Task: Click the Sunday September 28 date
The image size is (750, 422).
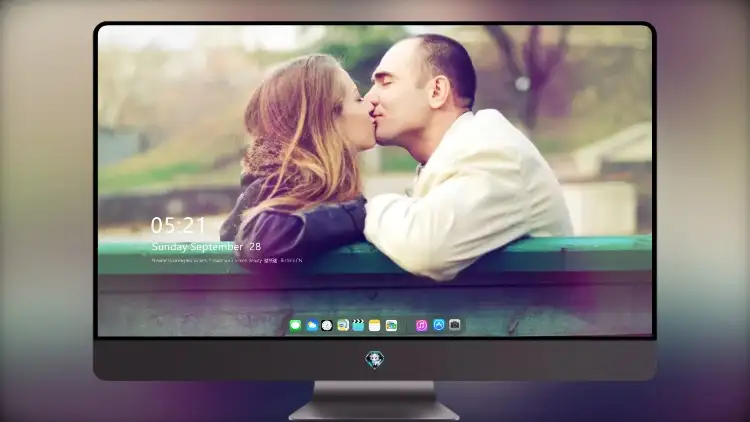Action: coord(206,247)
